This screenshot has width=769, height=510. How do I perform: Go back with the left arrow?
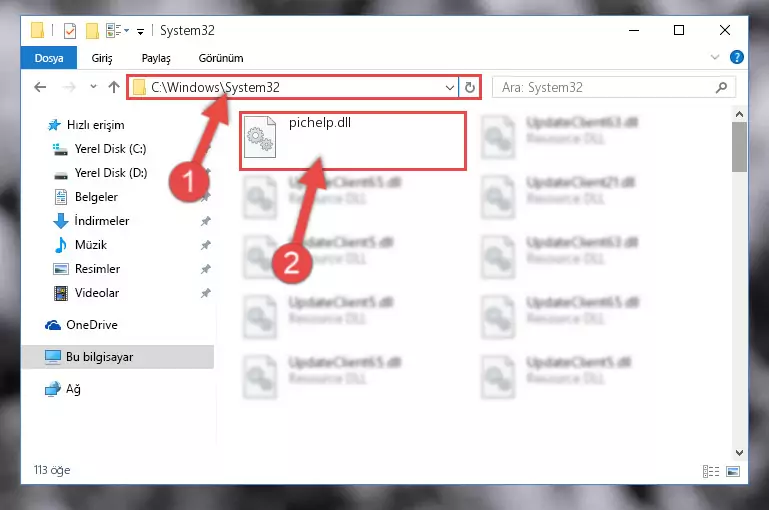(x=40, y=87)
